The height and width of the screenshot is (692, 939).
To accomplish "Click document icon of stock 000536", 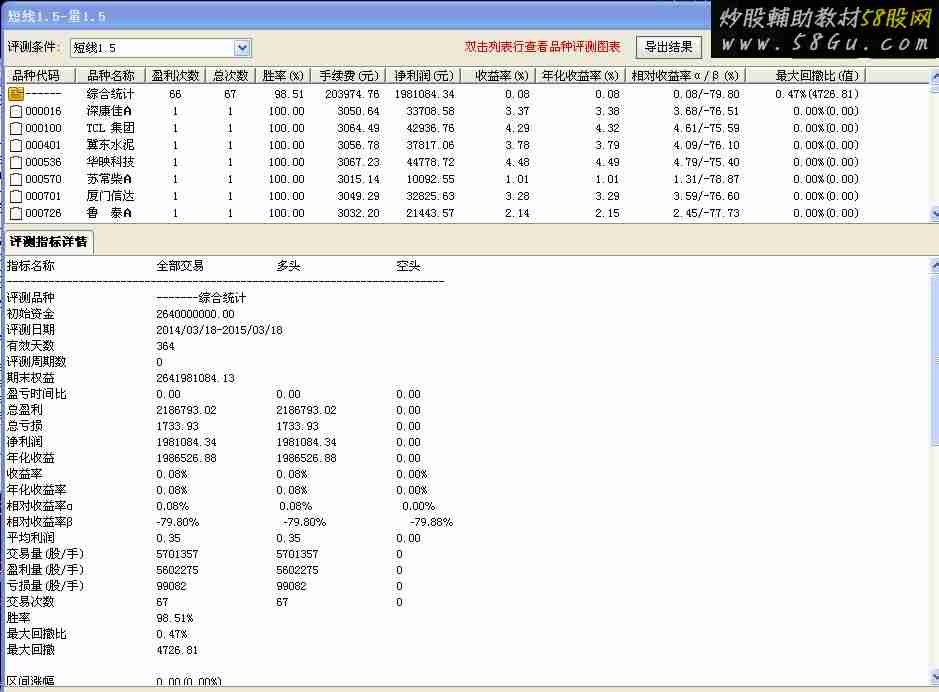I will 16,162.
